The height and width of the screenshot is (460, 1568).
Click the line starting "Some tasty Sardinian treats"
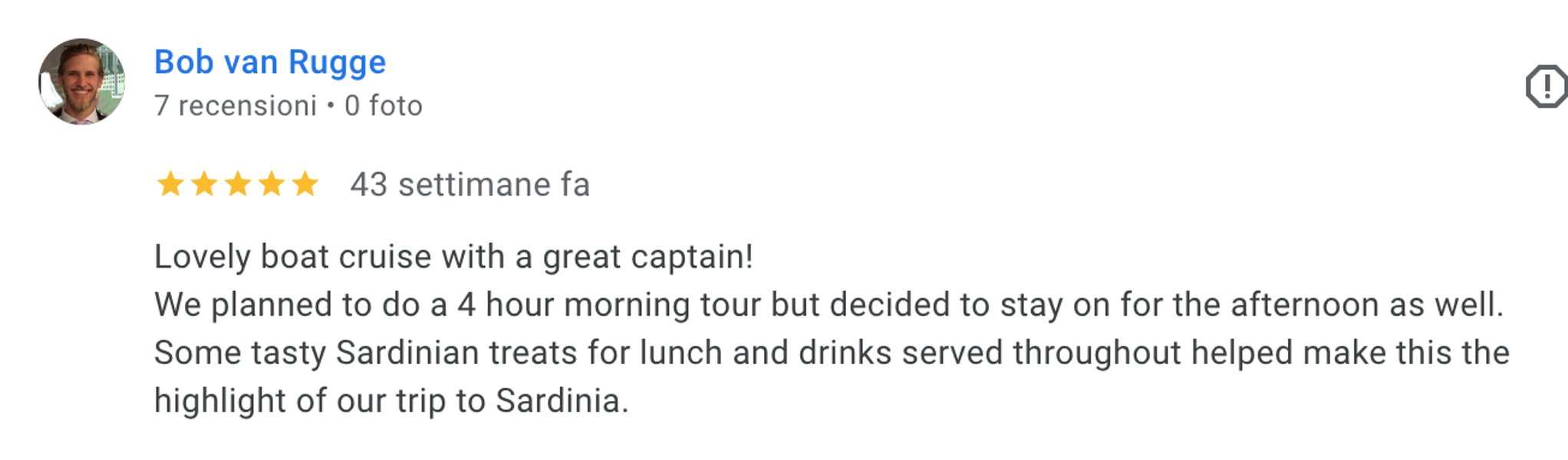832,353
